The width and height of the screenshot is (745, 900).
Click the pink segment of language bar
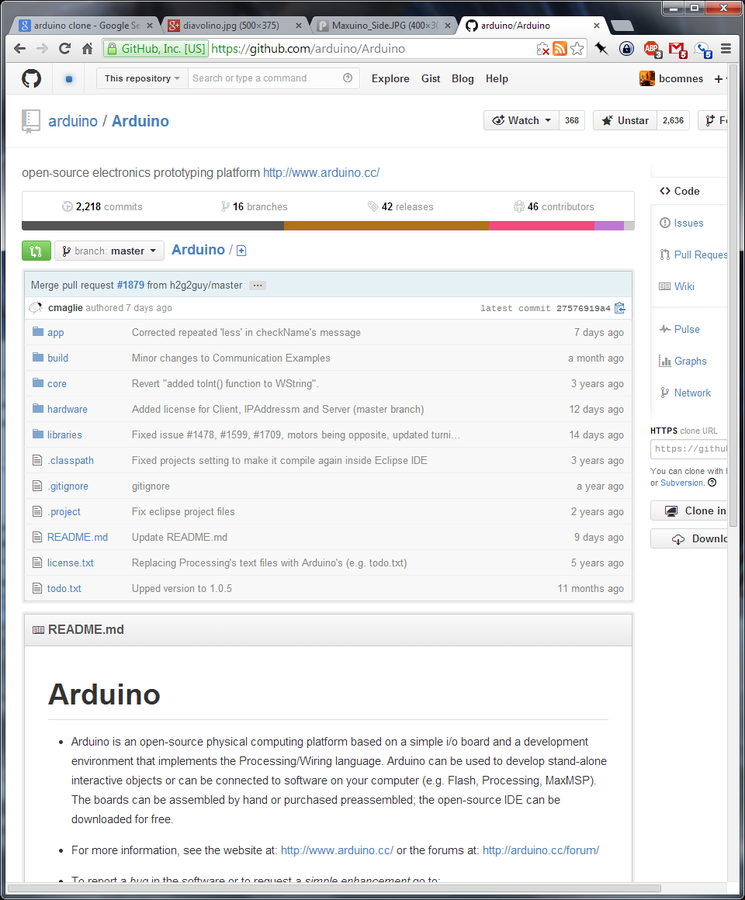(x=541, y=226)
